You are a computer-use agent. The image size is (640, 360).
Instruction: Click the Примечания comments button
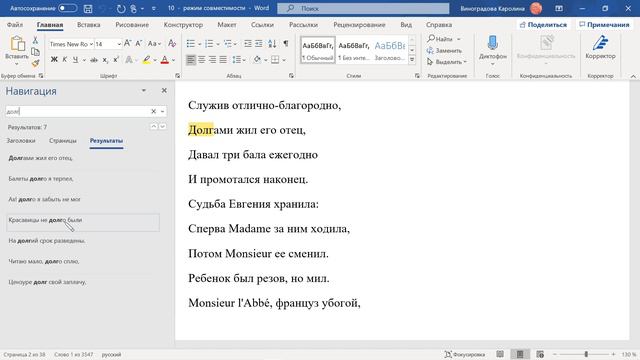tap(604, 25)
